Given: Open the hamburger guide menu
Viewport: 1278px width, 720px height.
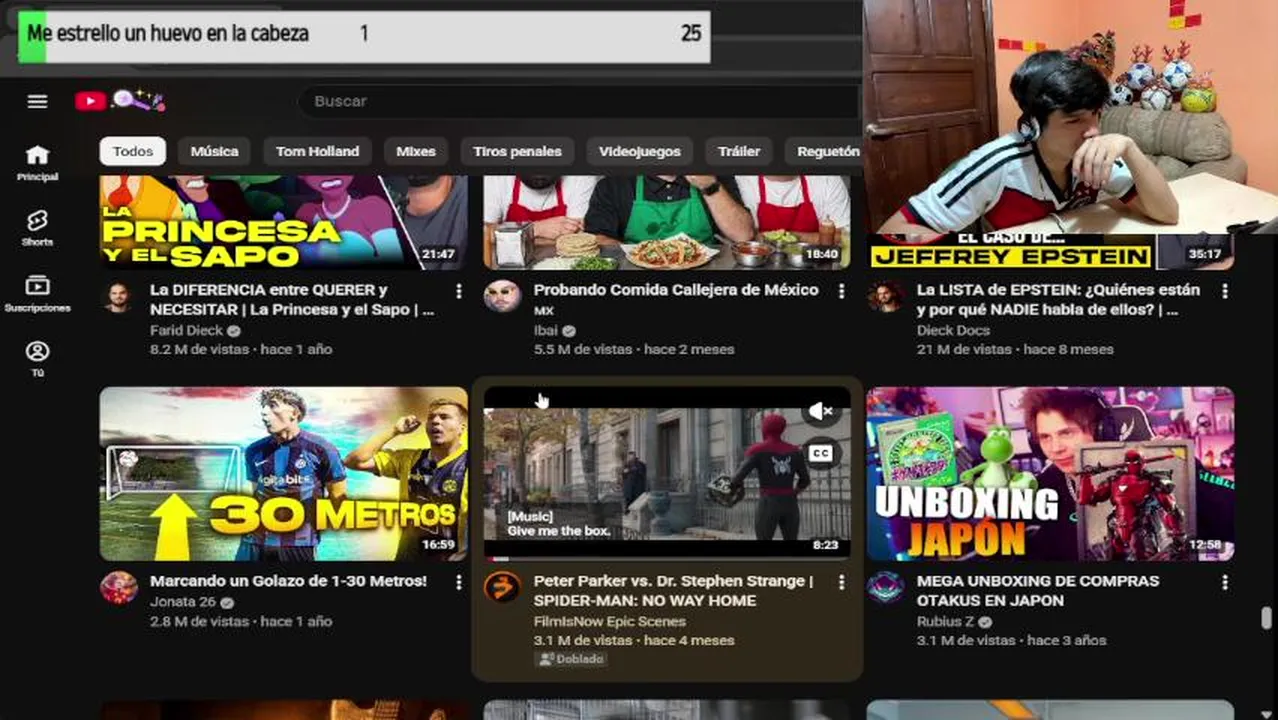Looking at the screenshot, I should [37, 101].
